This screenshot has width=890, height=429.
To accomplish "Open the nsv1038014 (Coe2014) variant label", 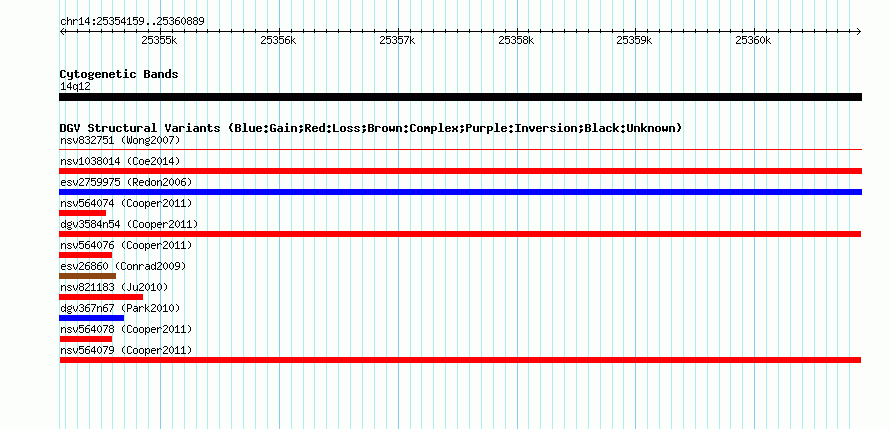I will [x=120, y=161].
